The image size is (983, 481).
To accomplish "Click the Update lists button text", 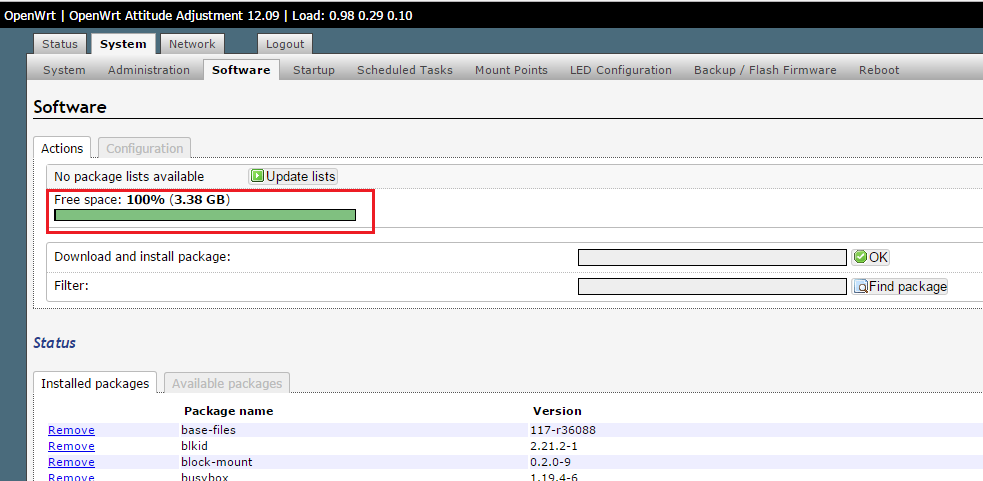I will tap(301, 177).
